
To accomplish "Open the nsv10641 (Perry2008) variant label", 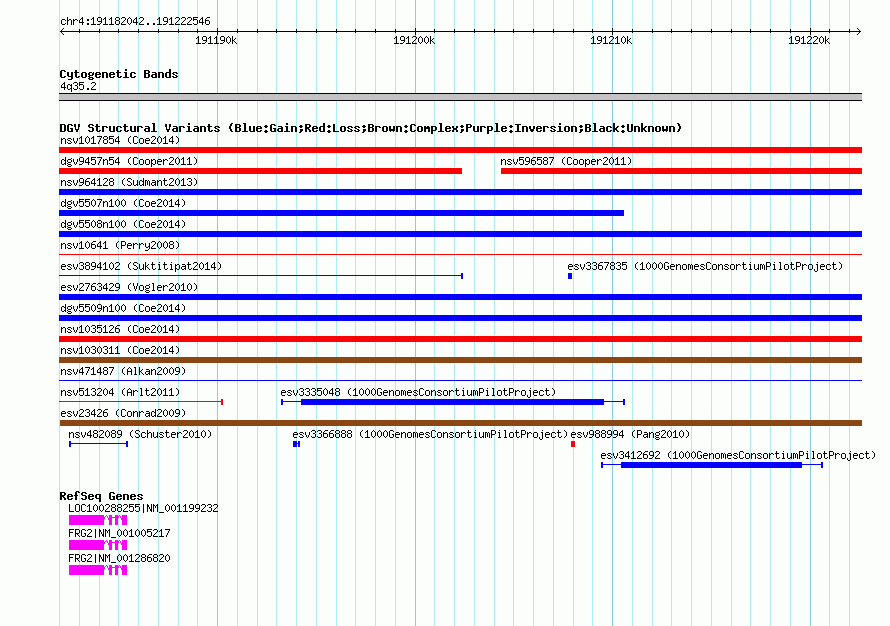I will coord(120,245).
